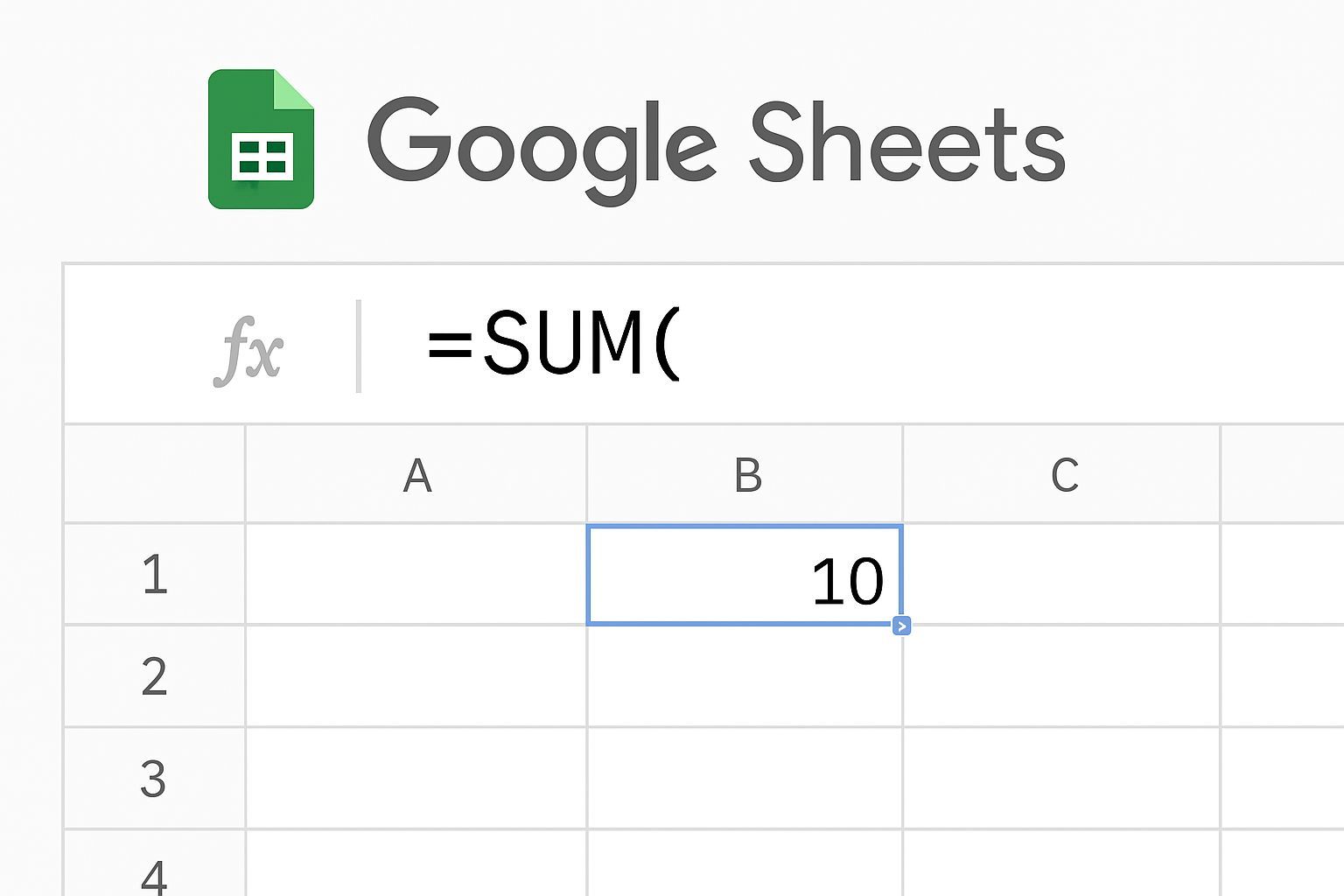This screenshot has height=896, width=1344.
Task: Select row 2 header
Action: pos(155,676)
